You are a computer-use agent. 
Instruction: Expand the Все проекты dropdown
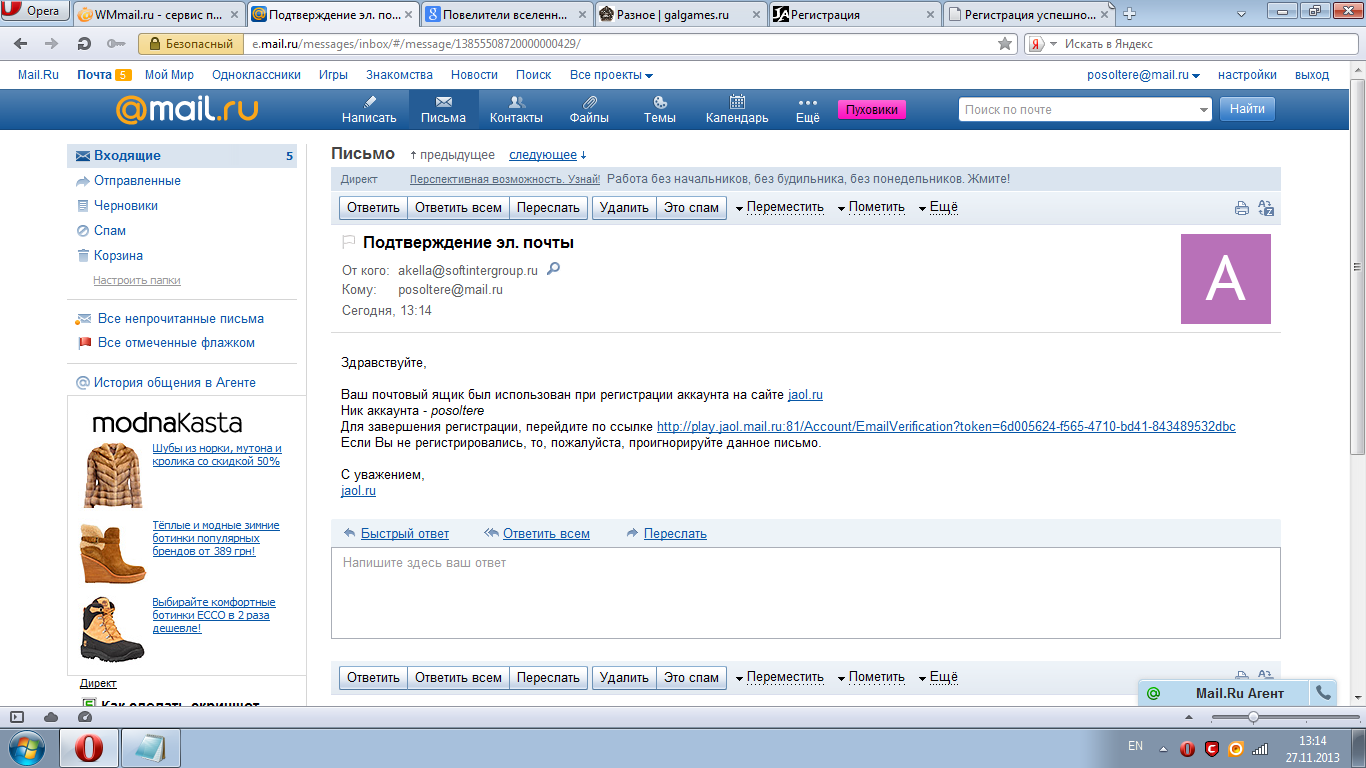(x=611, y=75)
